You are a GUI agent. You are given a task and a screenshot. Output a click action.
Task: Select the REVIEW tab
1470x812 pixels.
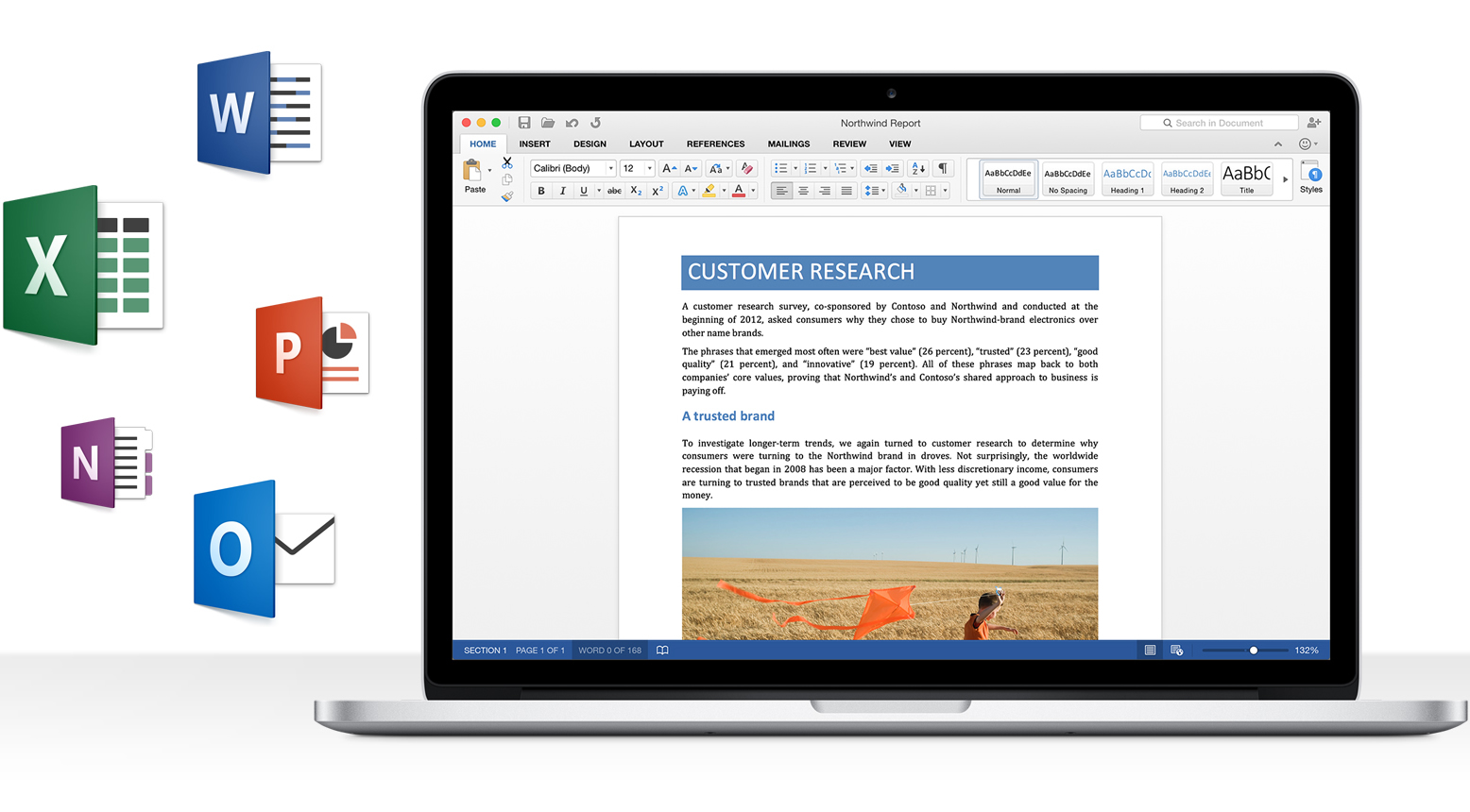[849, 144]
